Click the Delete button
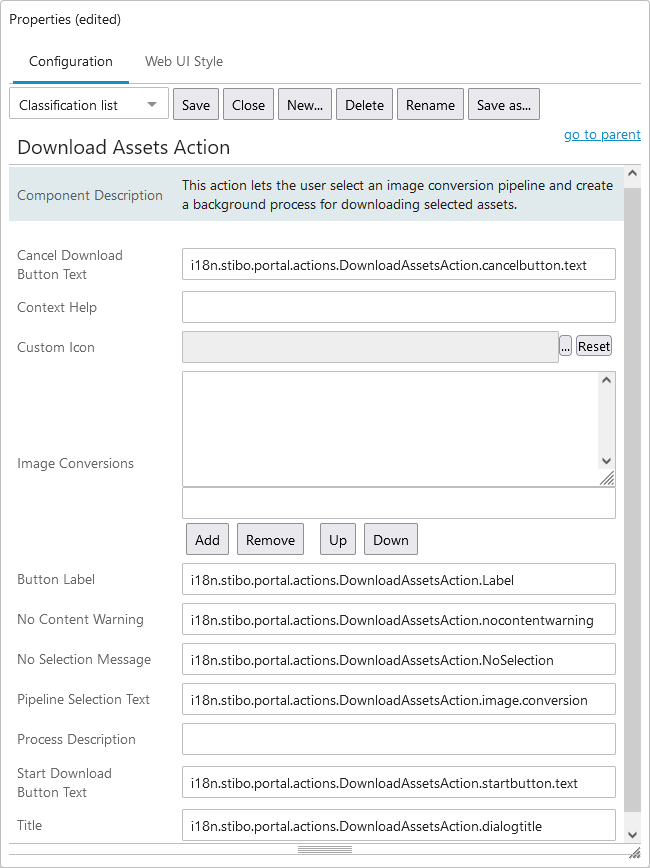This screenshot has height=868, width=650. pos(364,105)
